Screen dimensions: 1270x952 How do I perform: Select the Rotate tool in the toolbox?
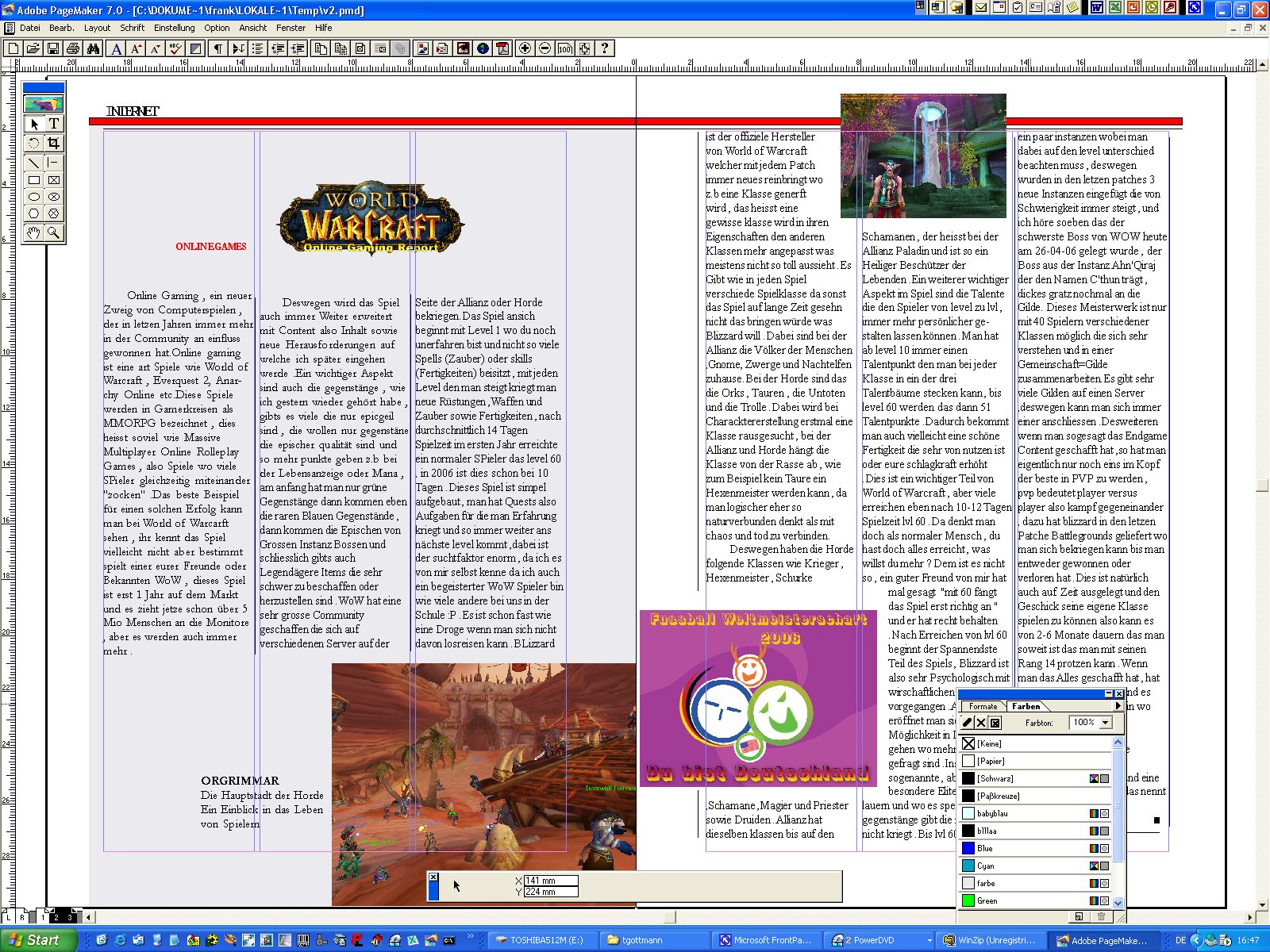point(34,144)
